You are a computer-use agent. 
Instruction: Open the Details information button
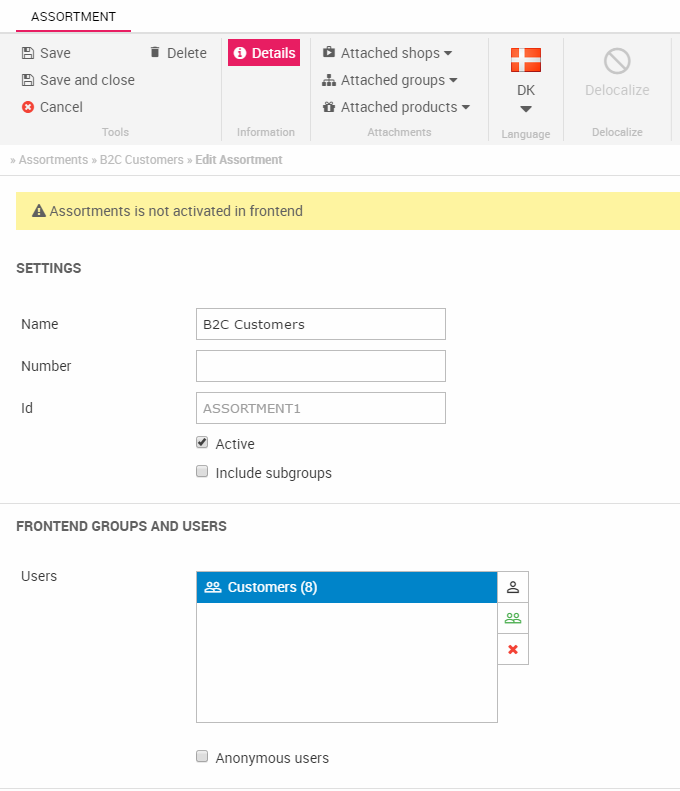[264, 53]
